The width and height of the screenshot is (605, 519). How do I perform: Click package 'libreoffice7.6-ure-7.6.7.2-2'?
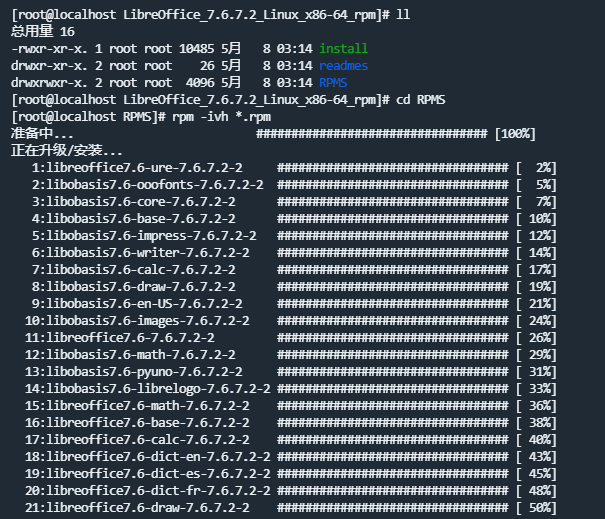(144, 167)
